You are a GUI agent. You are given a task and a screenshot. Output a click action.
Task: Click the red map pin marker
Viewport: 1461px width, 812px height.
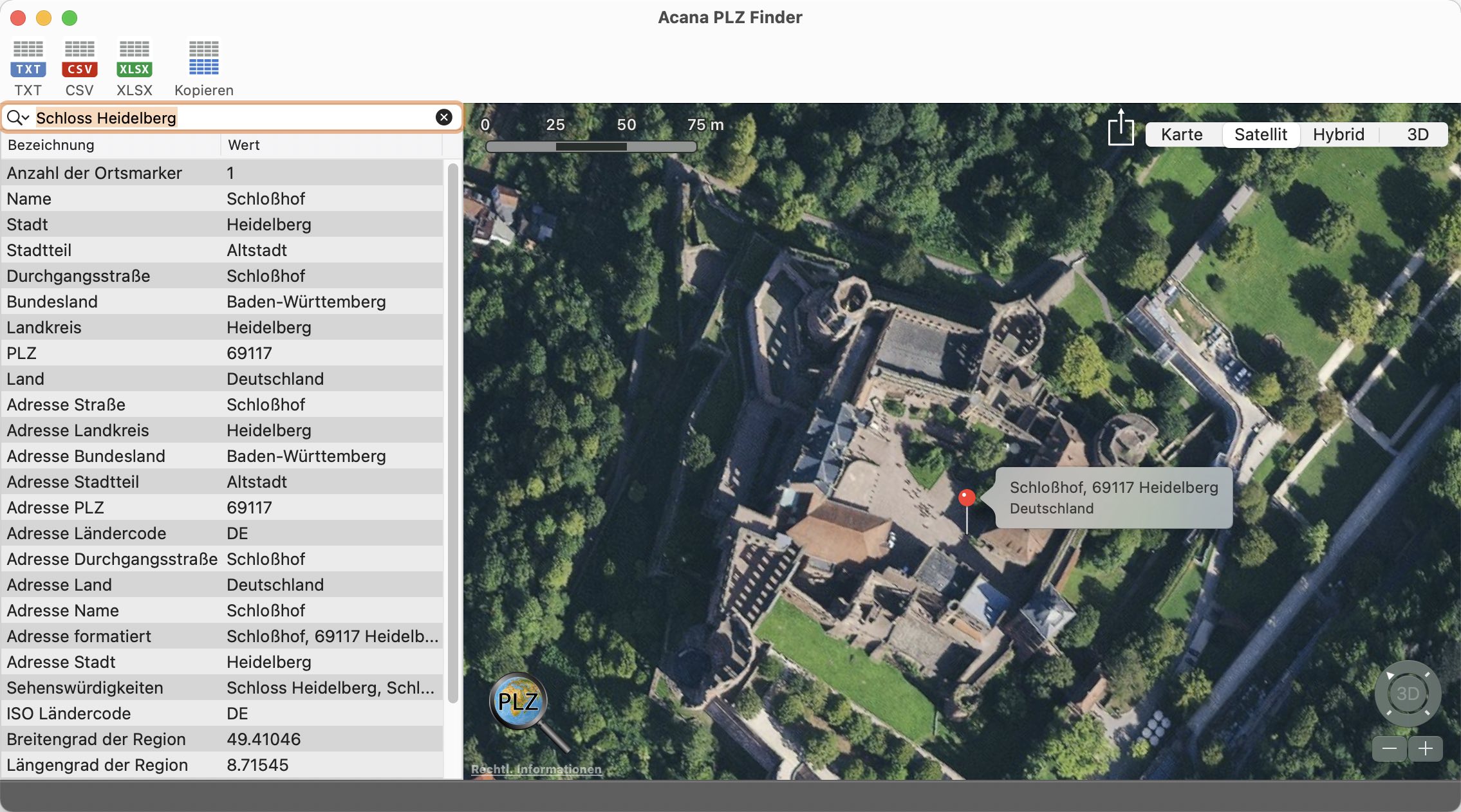click(x=967, y=498)
